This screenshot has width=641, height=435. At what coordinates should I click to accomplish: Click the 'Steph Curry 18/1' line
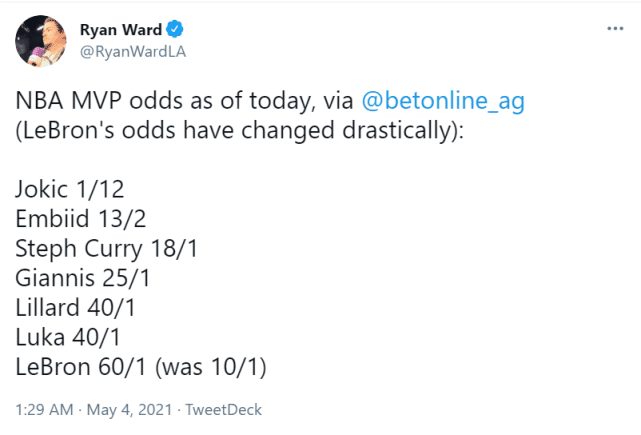click(x=106, y=249)
